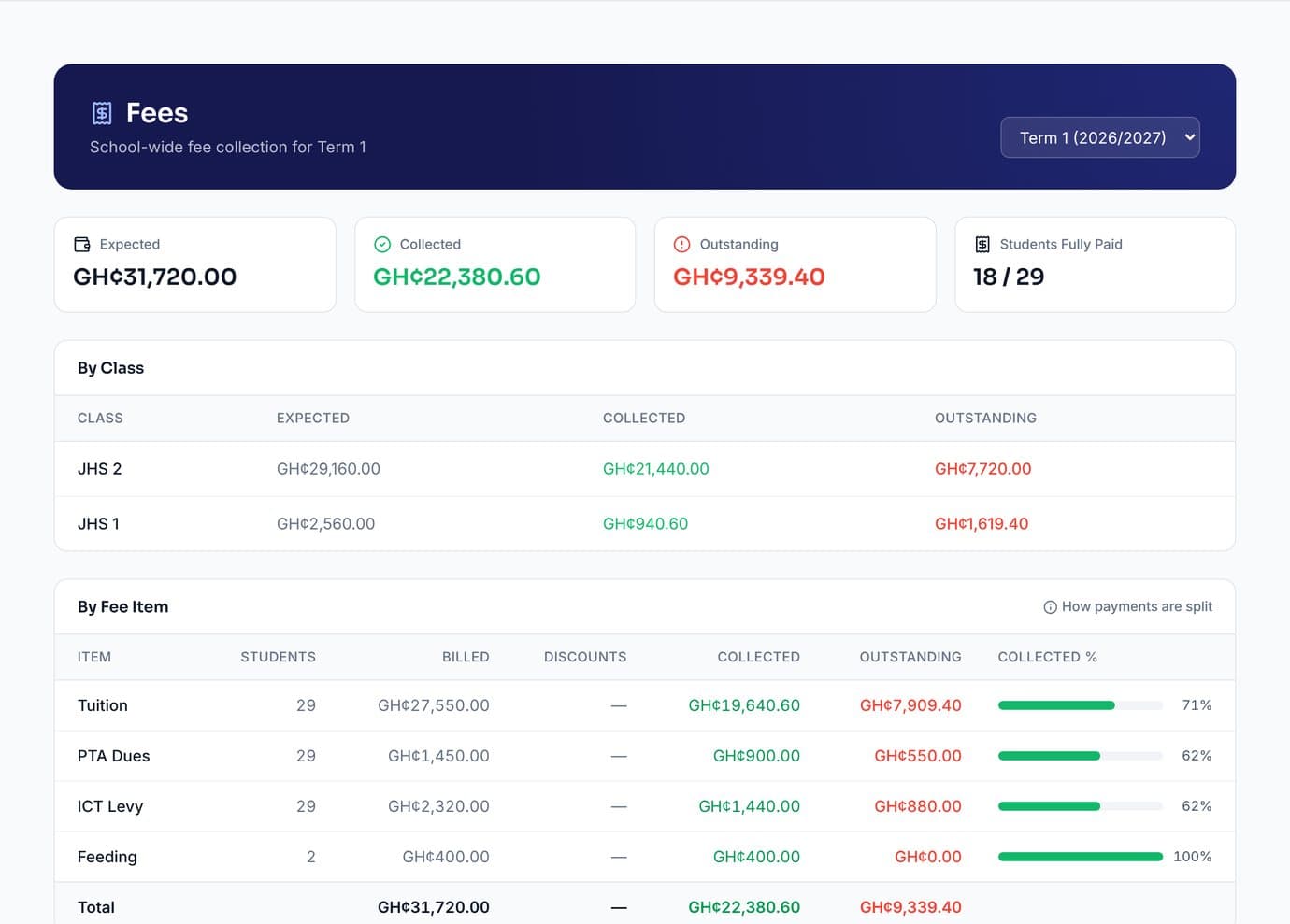The image size is (1290, 924).
Task: Click the STUDENTS column header
Action: point(279,657)
